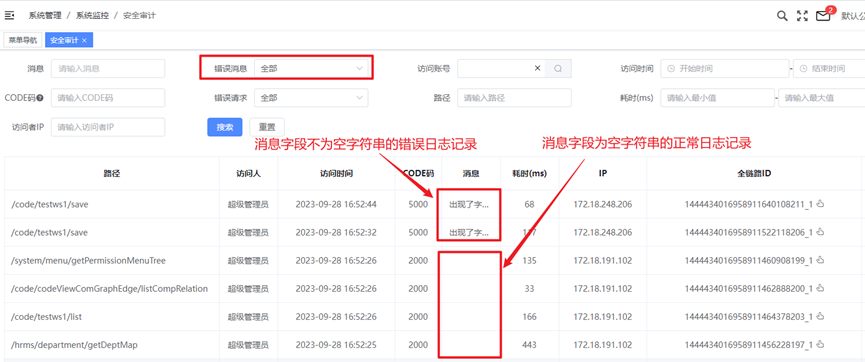Click the icon after ID ending 522118206_1
Screen dimensions: 865x362
820,232
